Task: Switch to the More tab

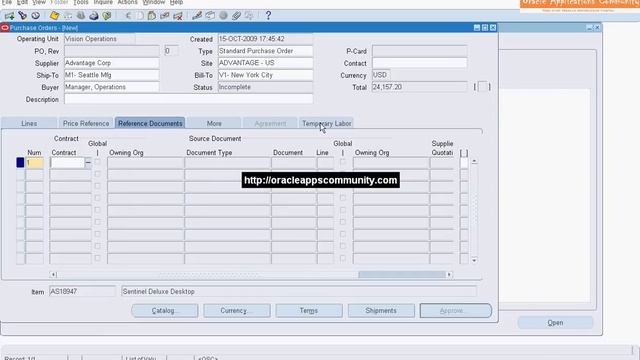Action: 214,123
